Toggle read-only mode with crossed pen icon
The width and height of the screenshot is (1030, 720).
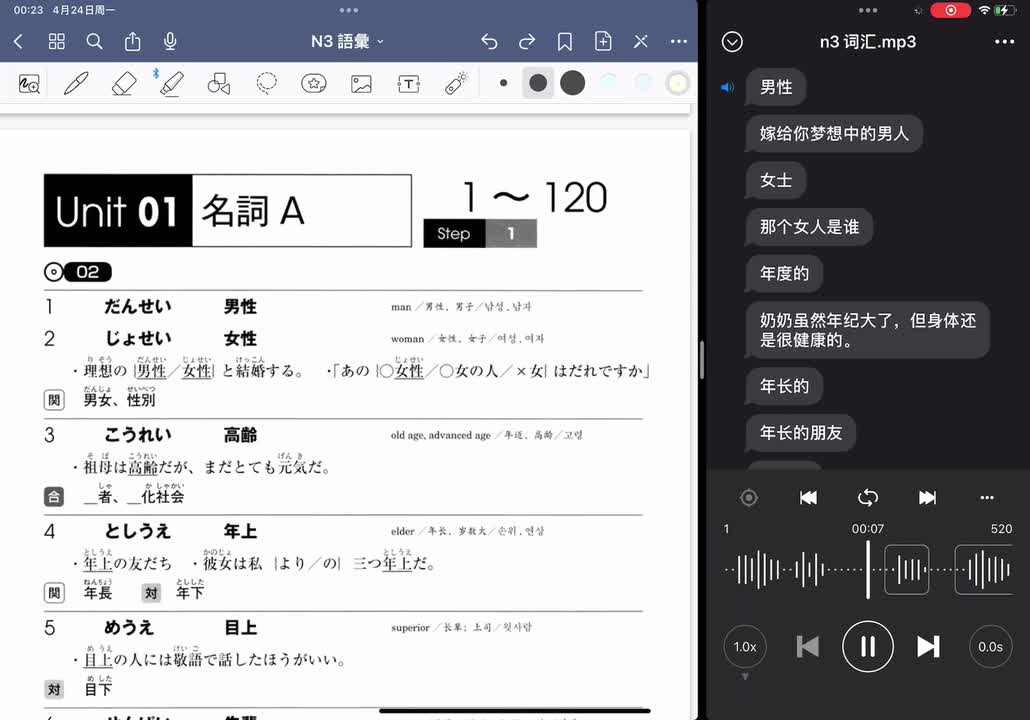(641, 41)
